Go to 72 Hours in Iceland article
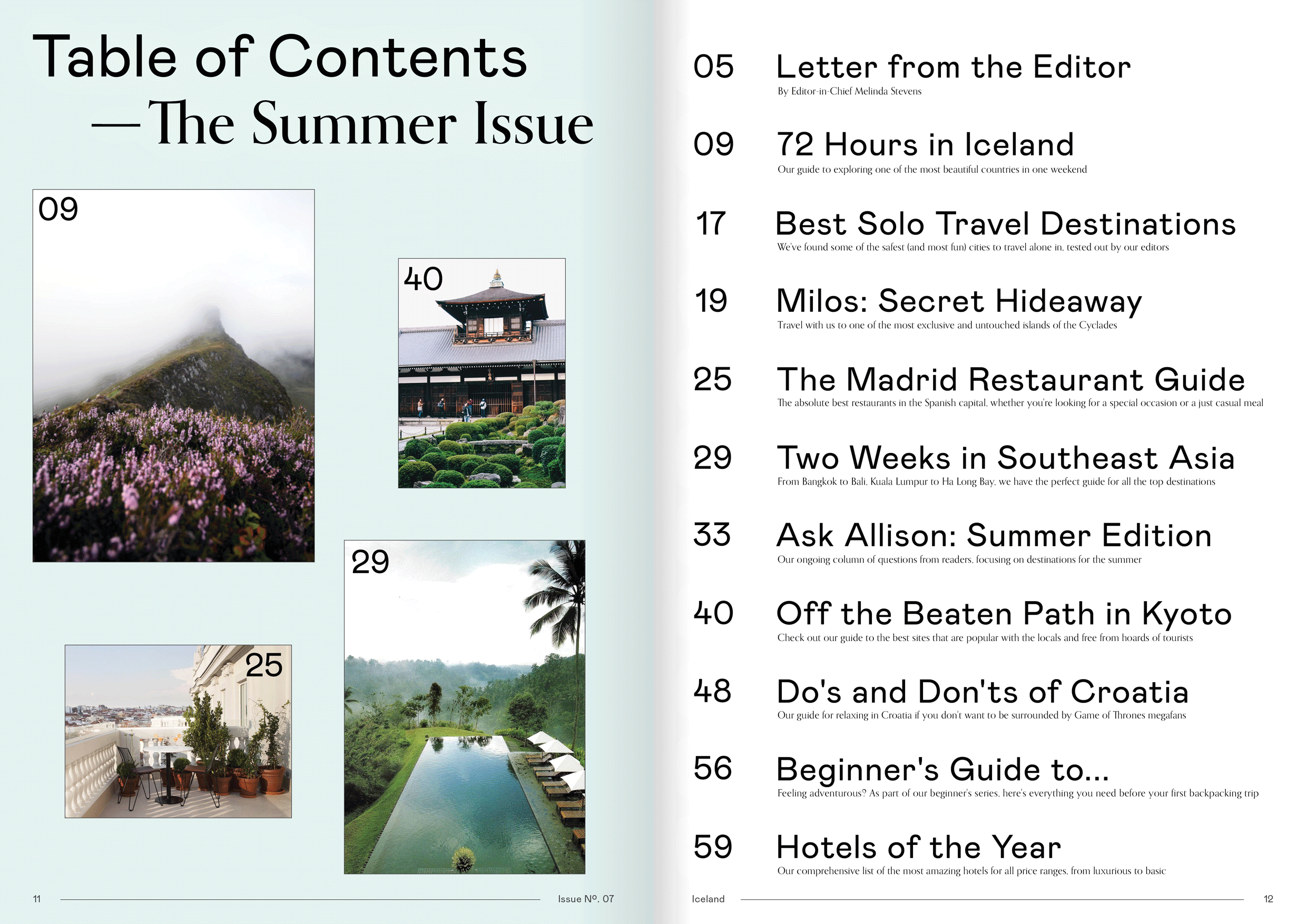Viewport: 1307px width, 924px height. pyautogui.click(x=925, y=145)
